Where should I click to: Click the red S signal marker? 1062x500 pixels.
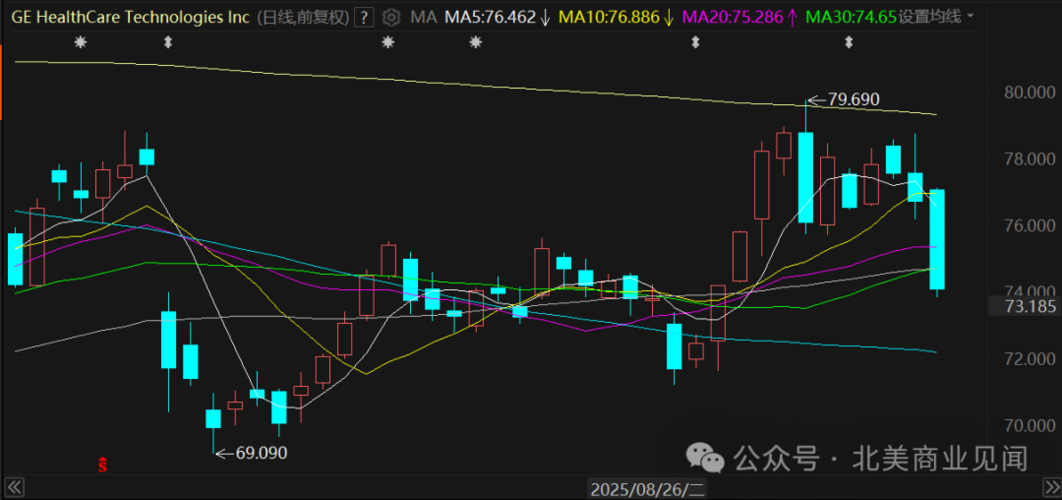coord(102,464)
